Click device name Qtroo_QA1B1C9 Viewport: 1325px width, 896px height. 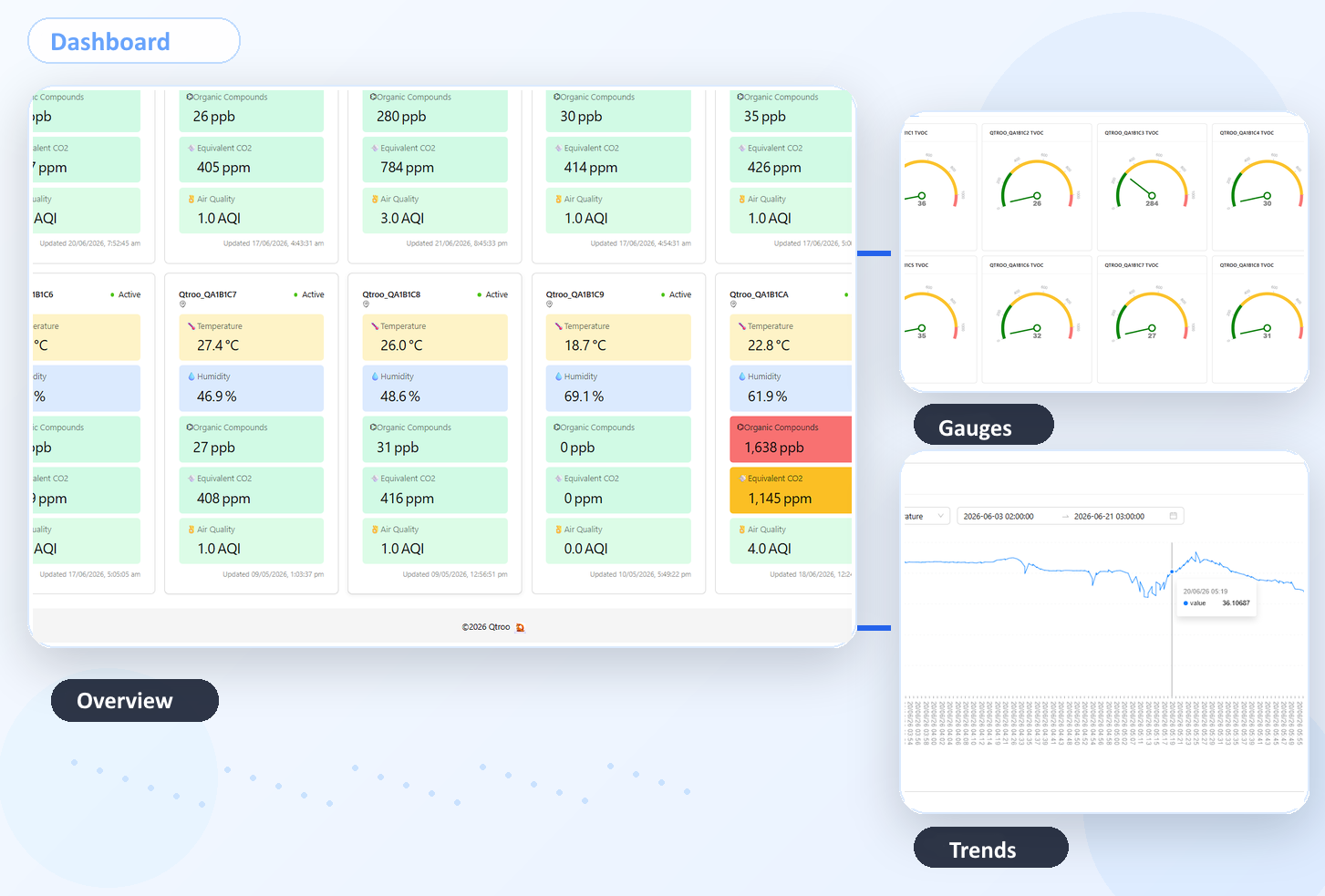tap(575, 294)
